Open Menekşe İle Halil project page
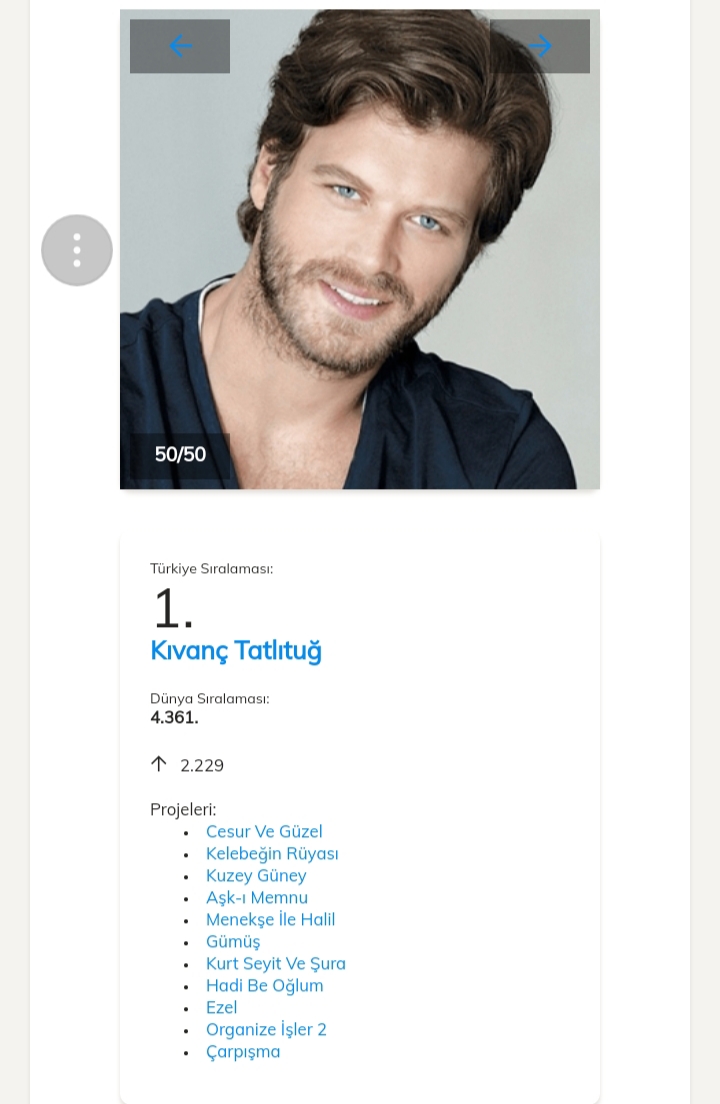 [270, 920]
